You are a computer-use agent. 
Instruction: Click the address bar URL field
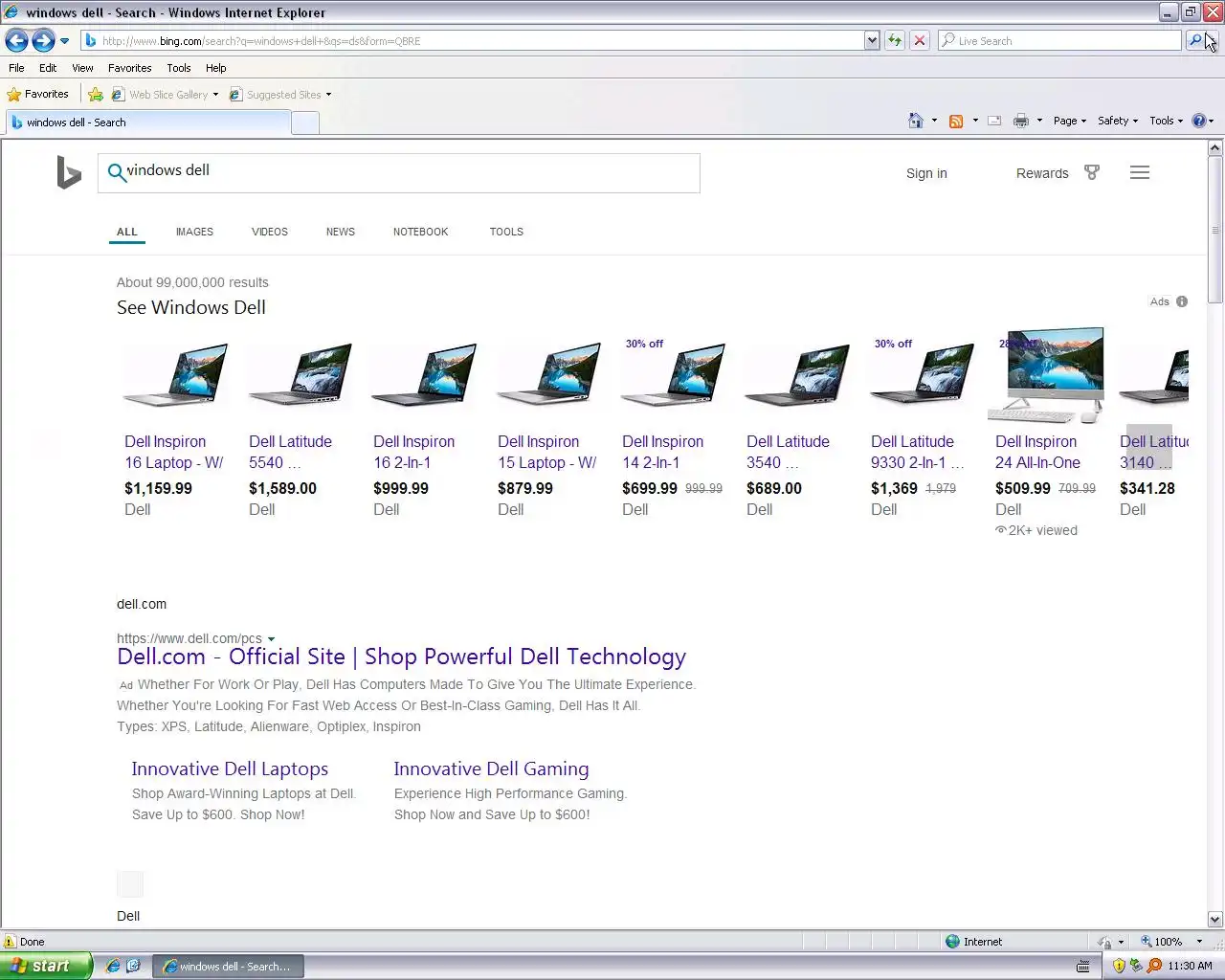473,41
